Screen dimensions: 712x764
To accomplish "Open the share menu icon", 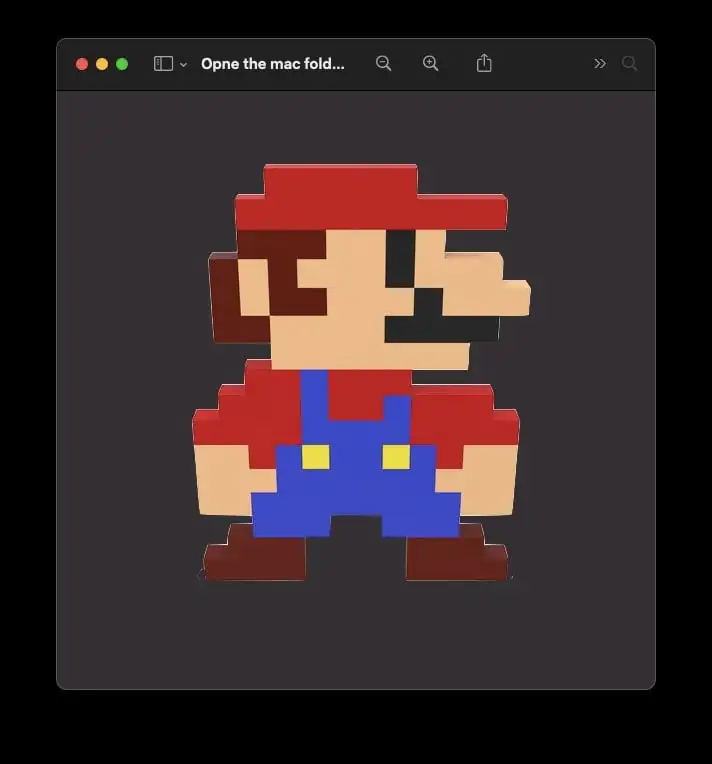I will point(484,63).
